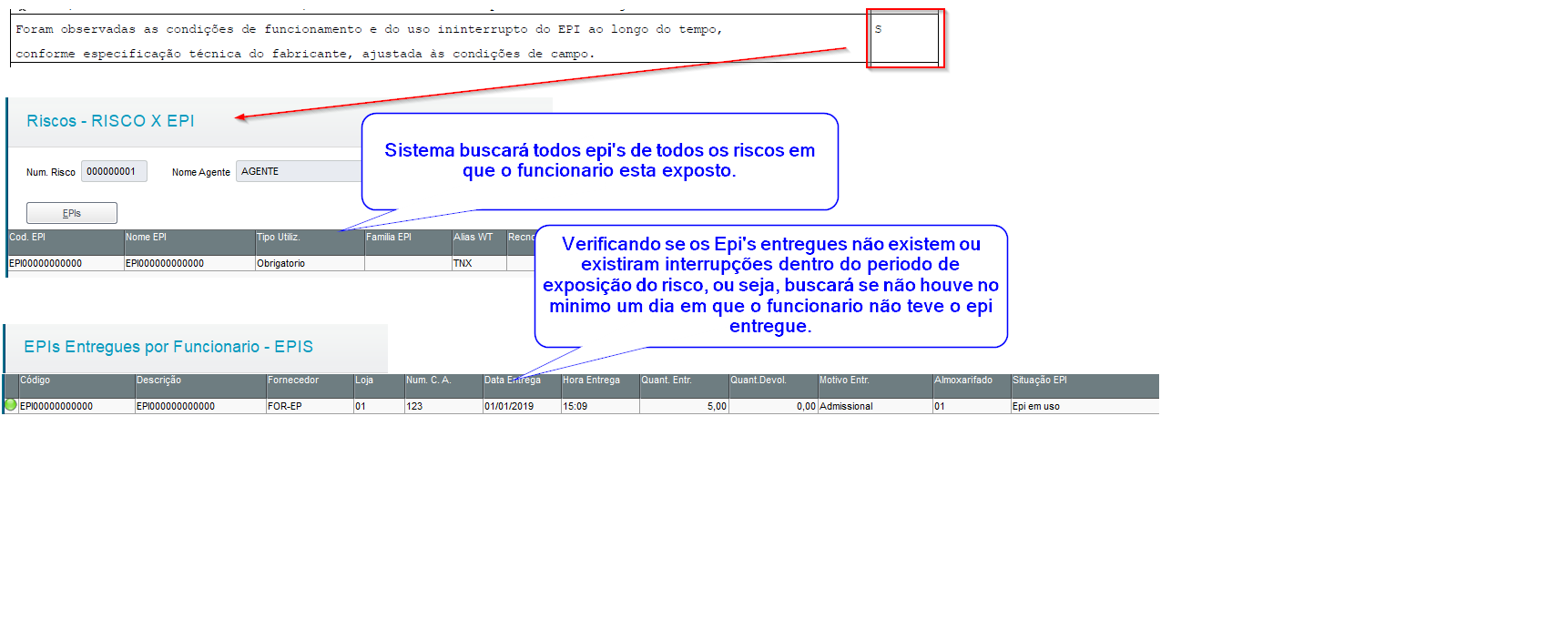1568x619 pixels.
Task: Select the '5,00' quantity delivered cell
Action: [684, 406]
